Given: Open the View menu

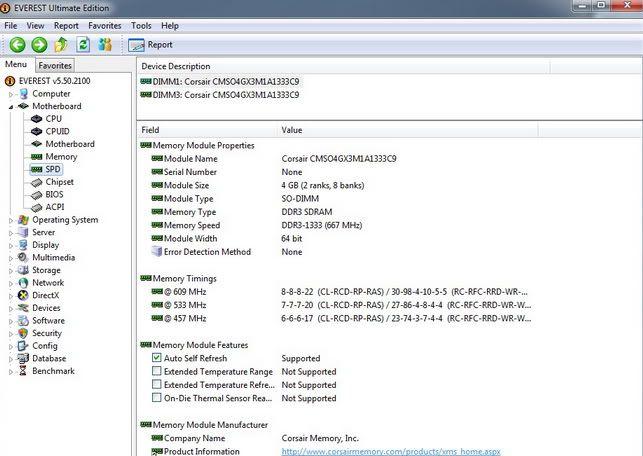Looking at the screenshot, I should pyautogui.click(x=35, y=25).
